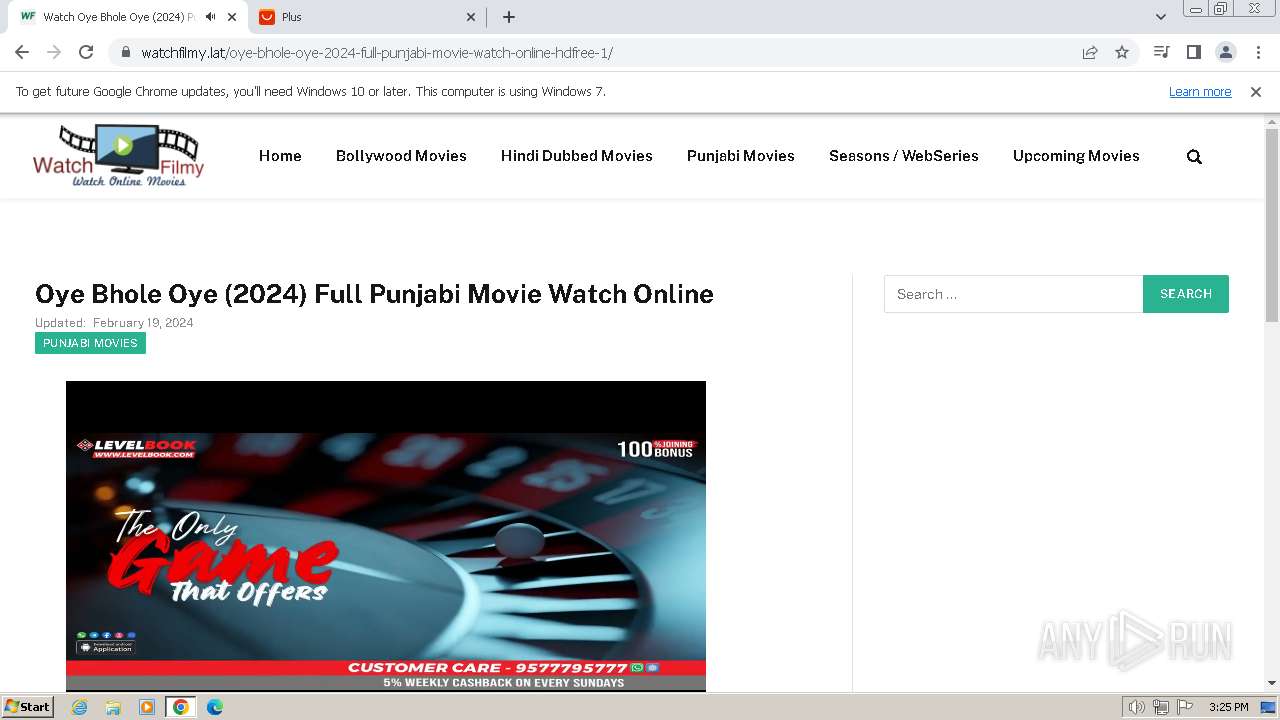Viewport: 1280px width, 720px height.
Task: Open Bollywood Movies menu
Action: [x=401, y=156]
